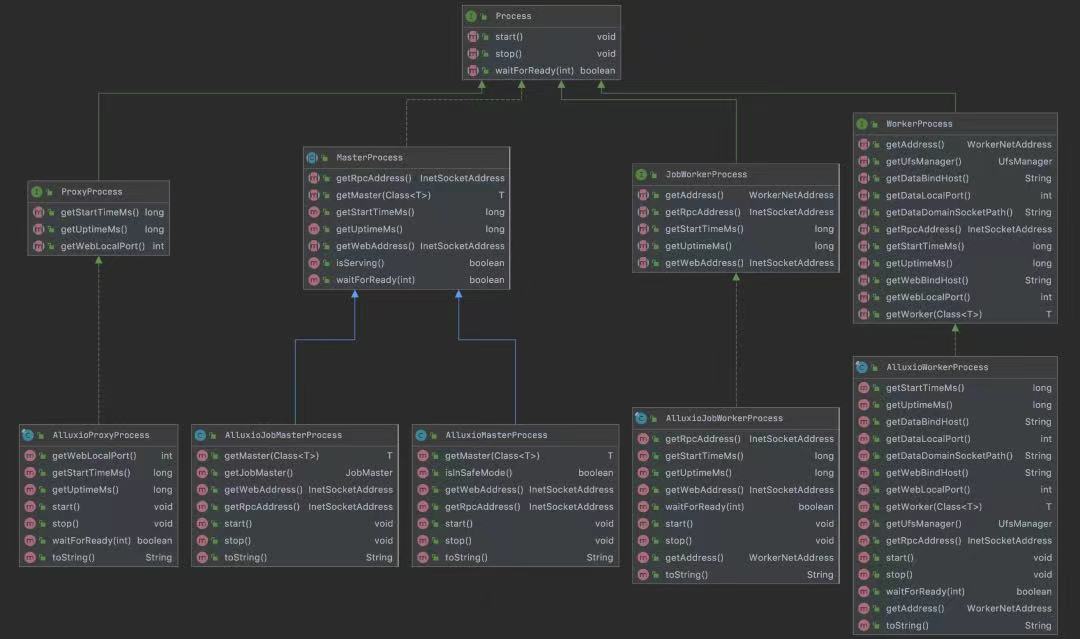Click the interface icon next to ProxyProcess
This screenshot has height=639, width=1080.
pyautogui.click(x=37, y=191)
